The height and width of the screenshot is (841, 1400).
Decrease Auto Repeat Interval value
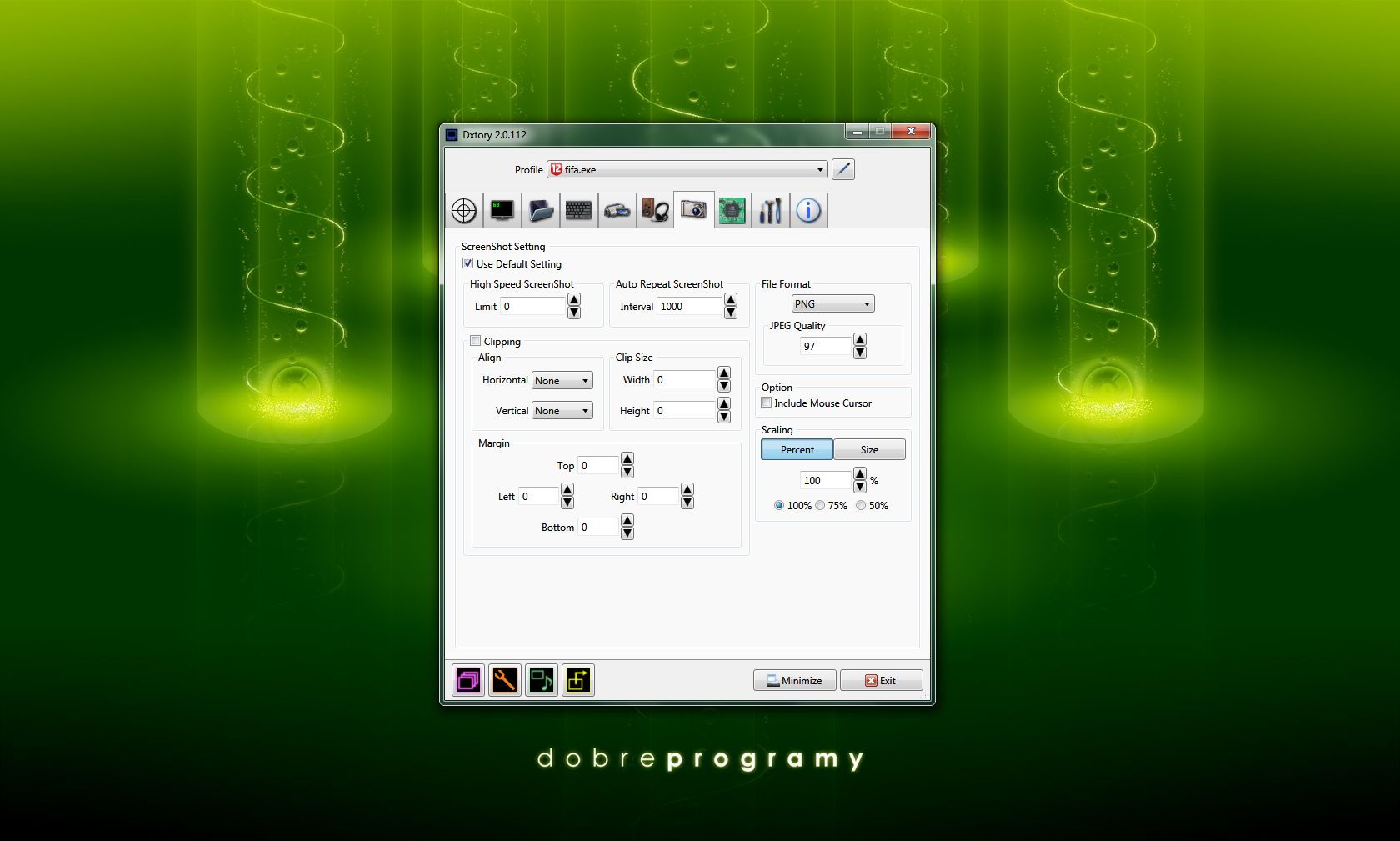coord(731,313)
